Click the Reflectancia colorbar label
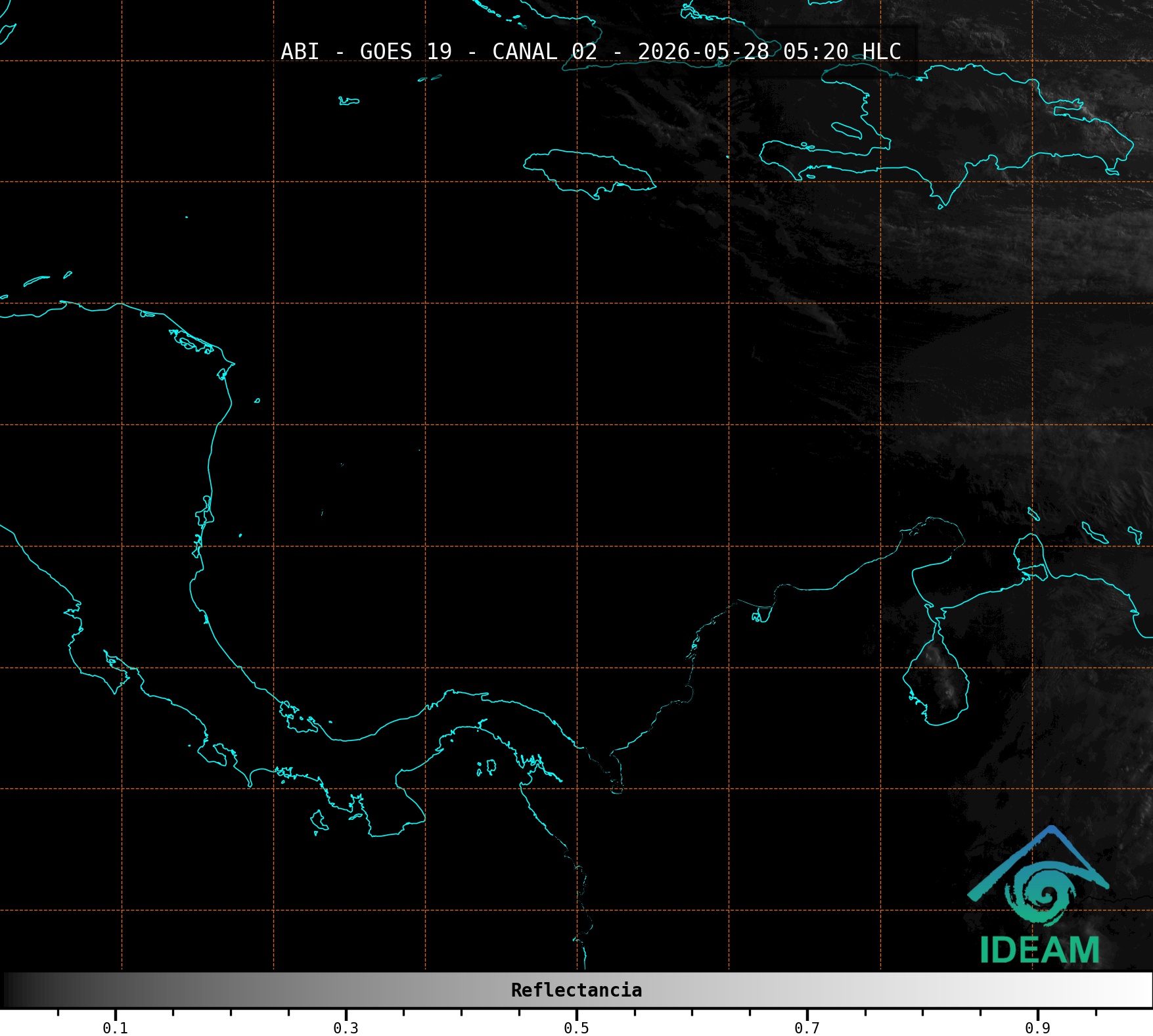Screen dimensions: 1153x1036 point(576,990)
